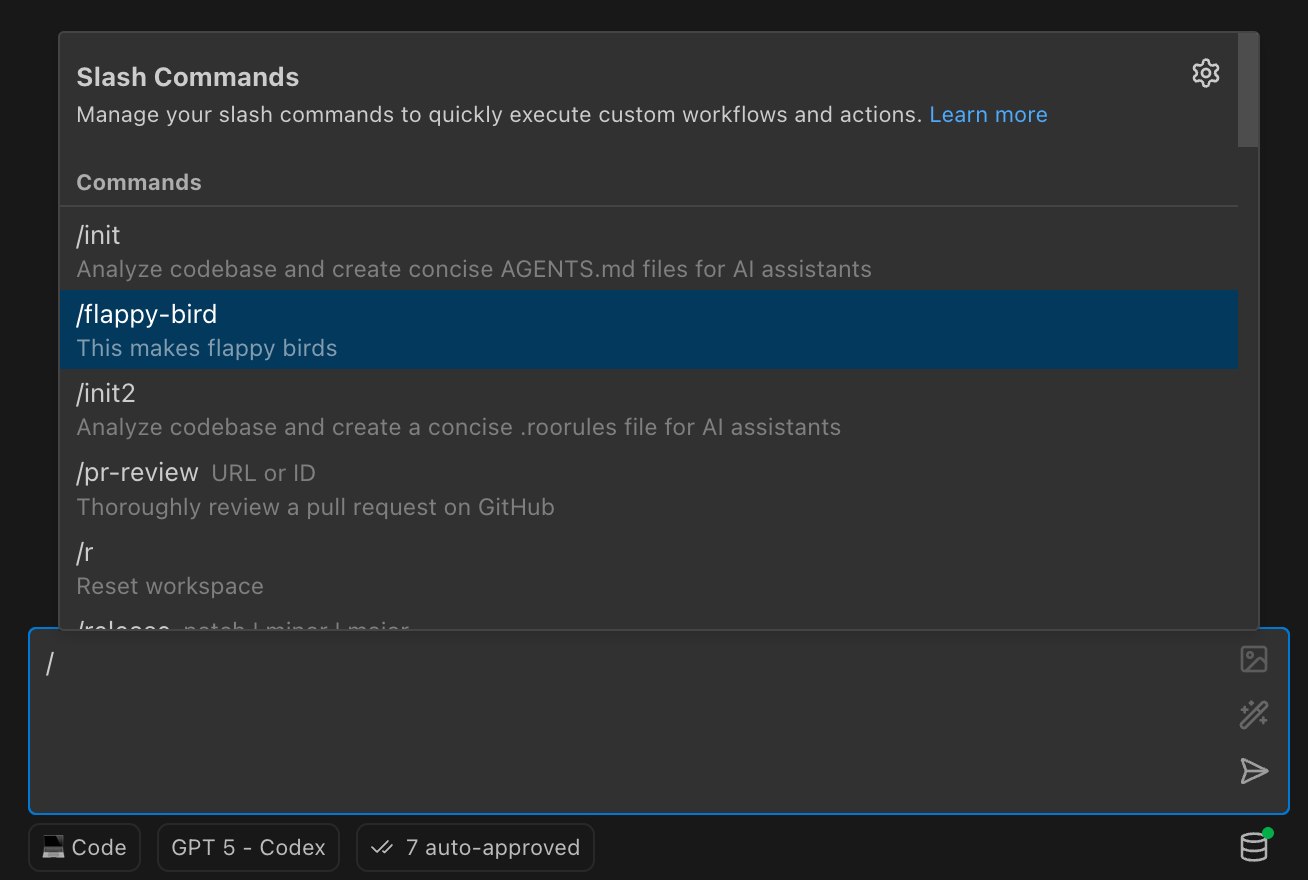
Task: Open the GPT 5 - Codex model picker
Action: (248, 847)
